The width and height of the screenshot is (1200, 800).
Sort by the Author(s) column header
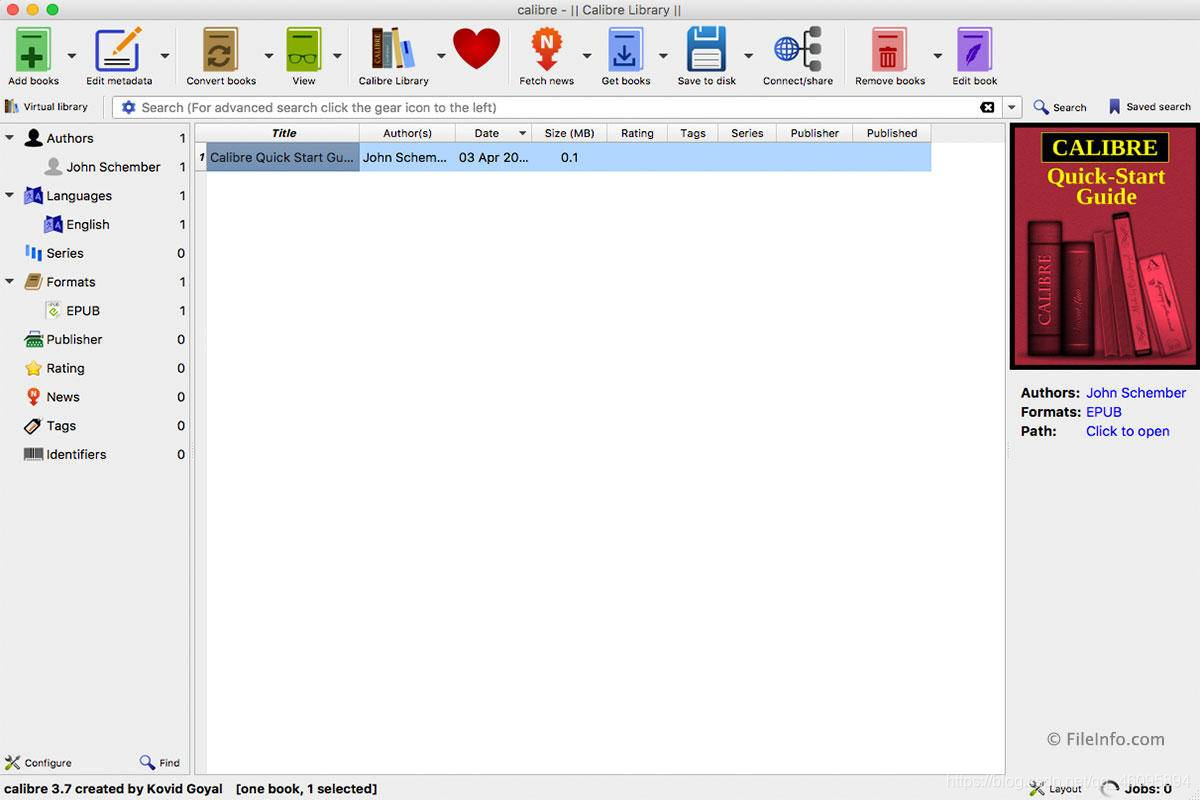(407, 133)
